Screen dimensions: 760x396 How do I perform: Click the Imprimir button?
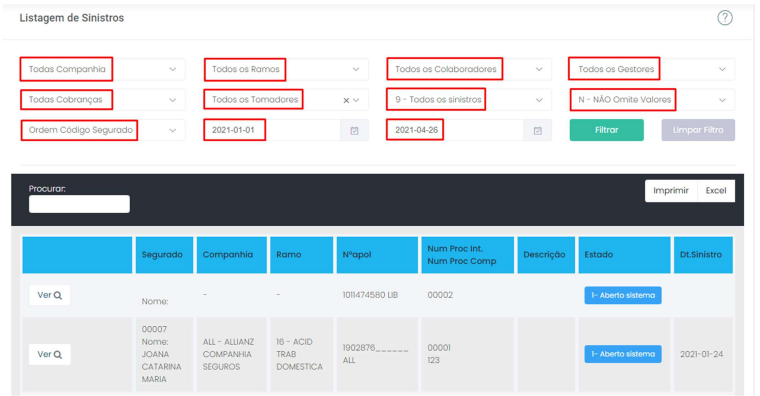(x=671, y=190)
